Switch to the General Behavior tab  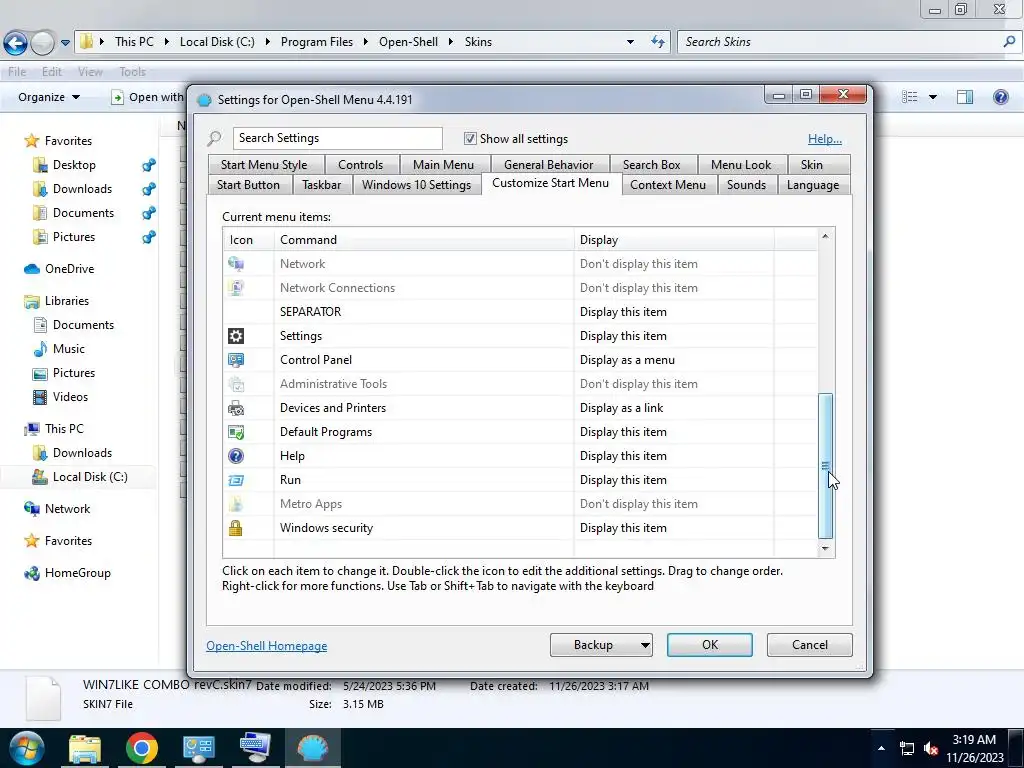tap(549, 165)
